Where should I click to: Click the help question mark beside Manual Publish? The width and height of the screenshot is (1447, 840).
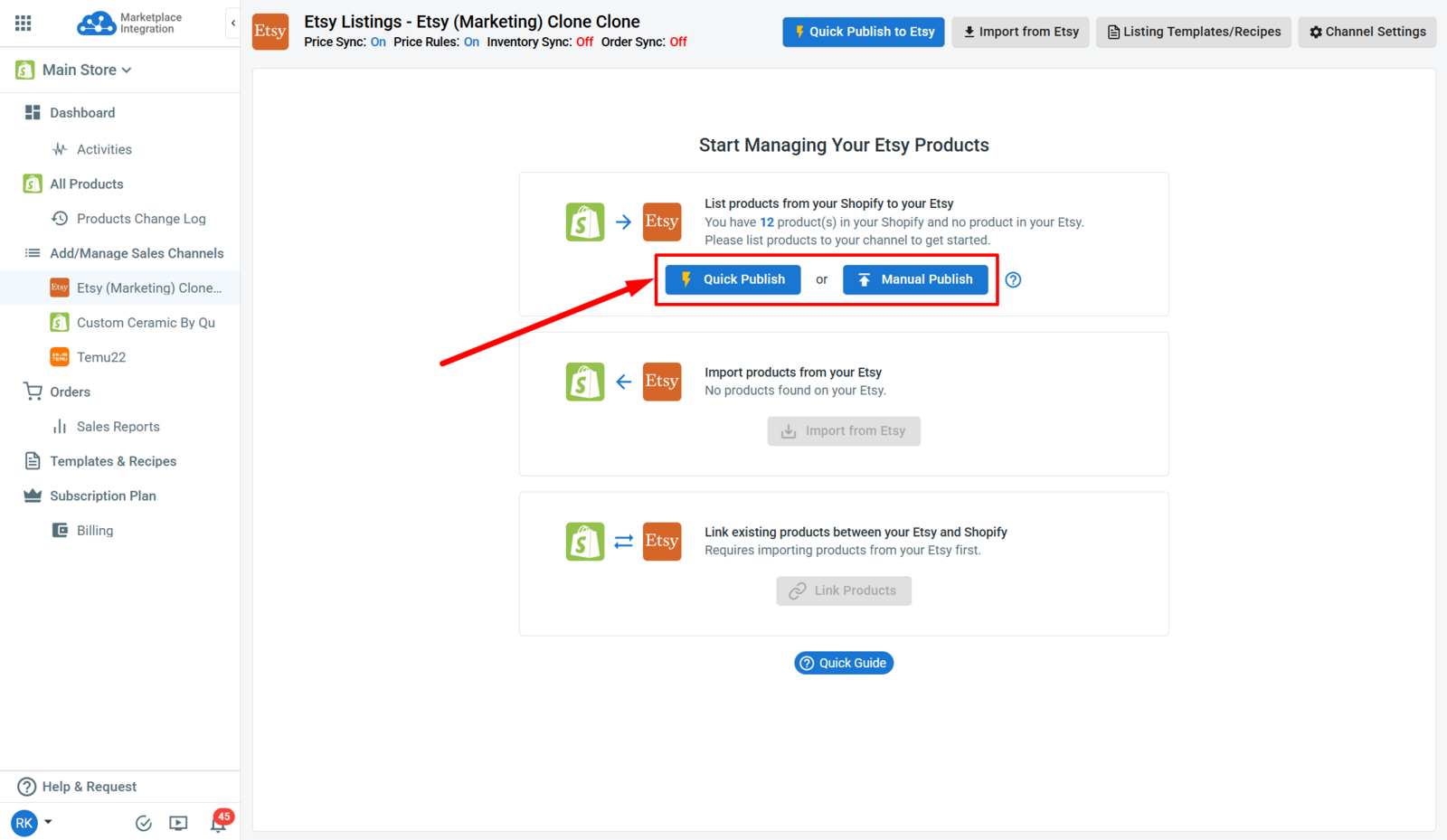click(x=1013, y=280)
